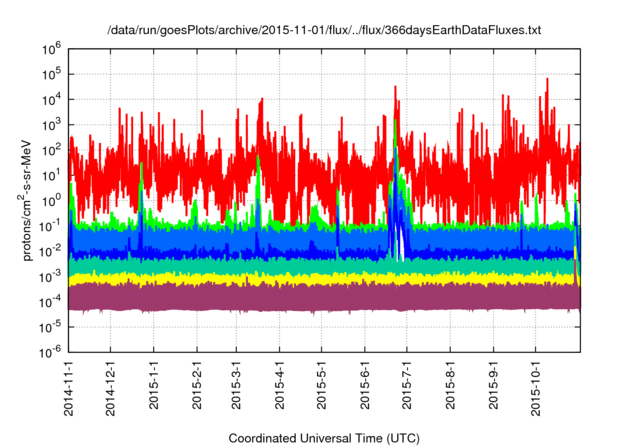Click the 2015-7-1 date label

407,385
